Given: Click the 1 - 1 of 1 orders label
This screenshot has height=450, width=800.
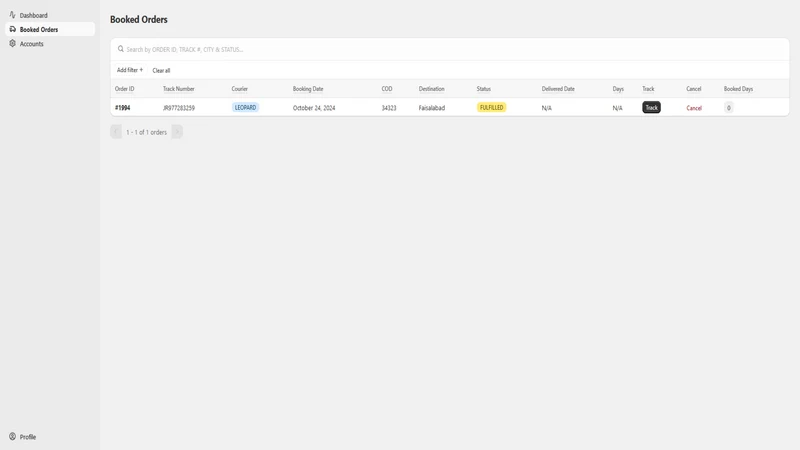Looking at the screenshot, I should pos(146,132).
